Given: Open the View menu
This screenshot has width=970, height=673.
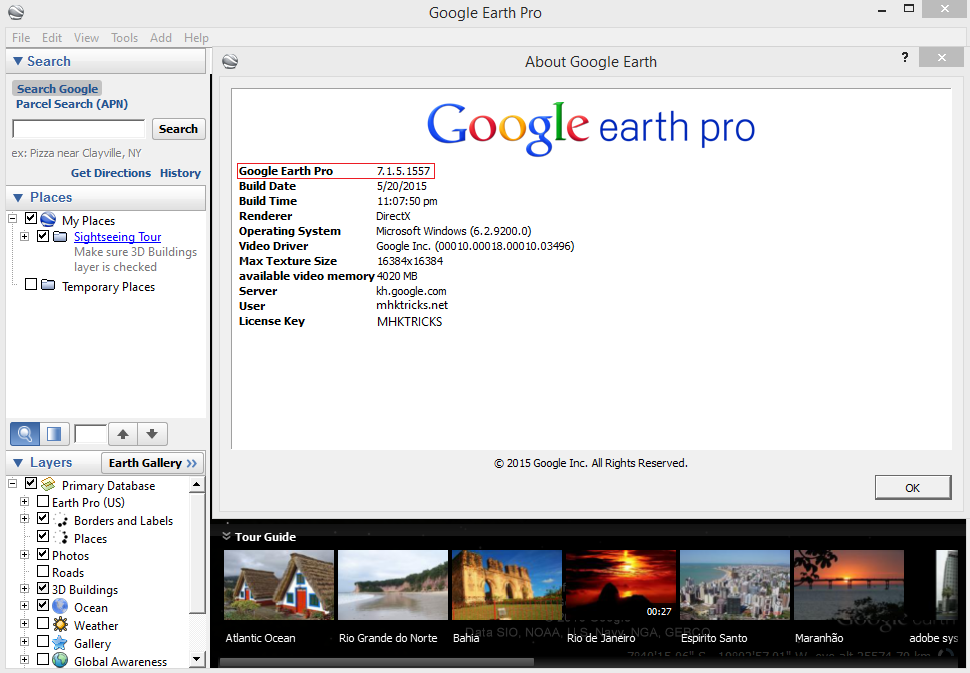Looking at the screenshot, I should [x=86, y=38].
